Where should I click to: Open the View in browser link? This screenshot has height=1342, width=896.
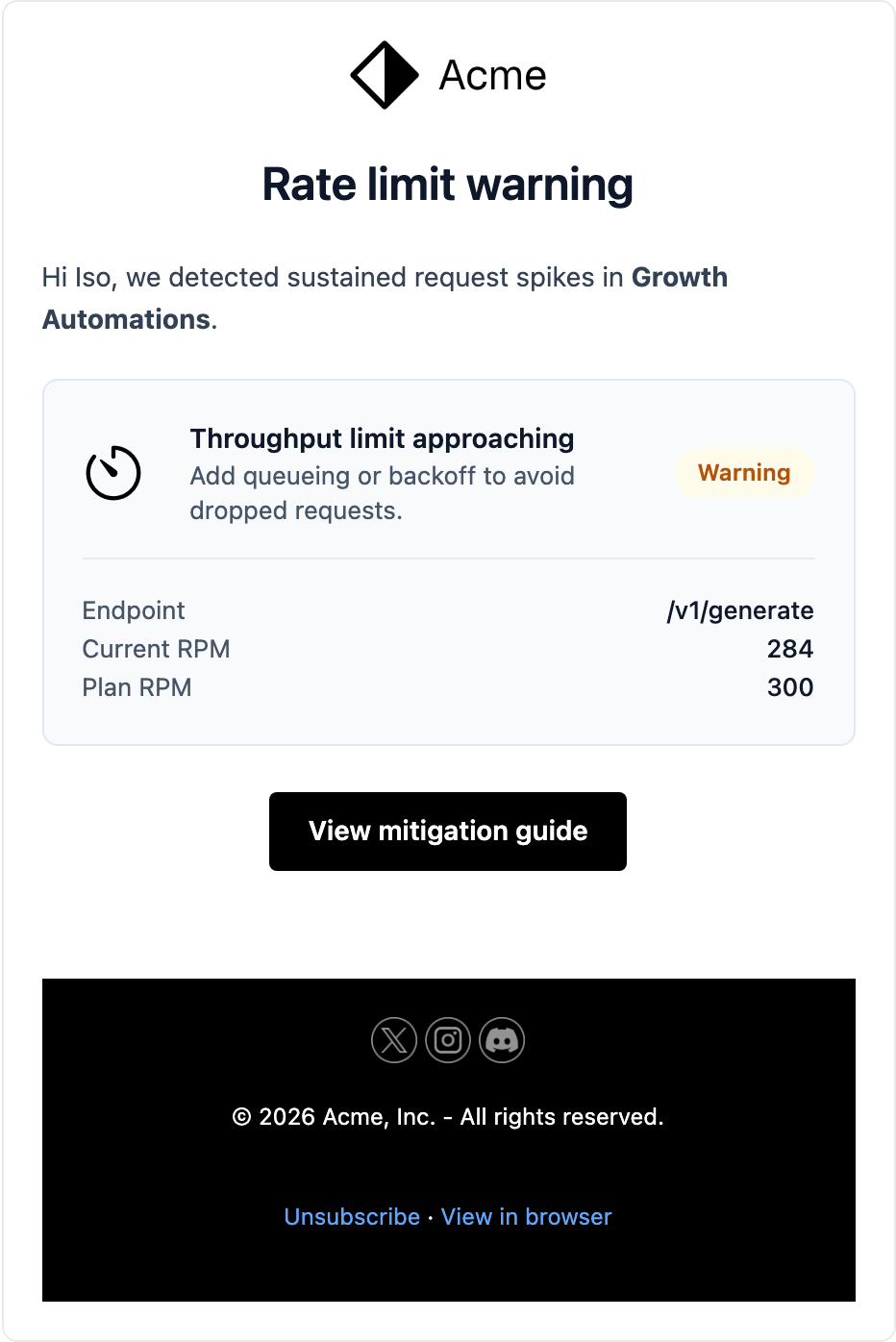[x=527, y=1217]
